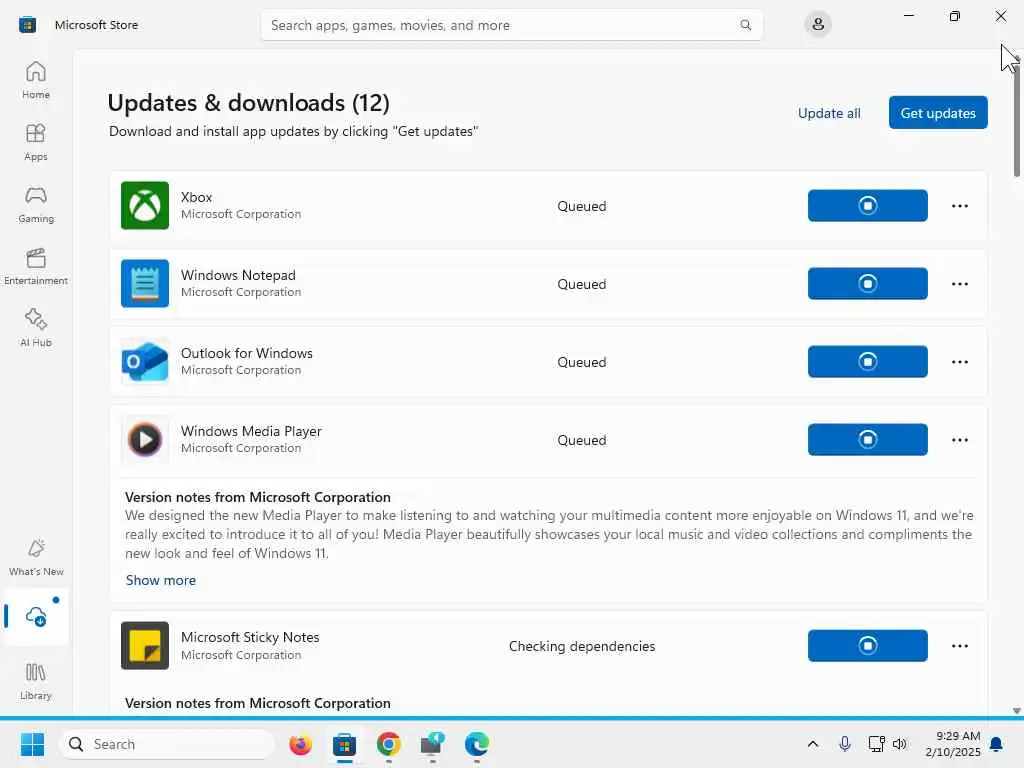1024x768 pixels.
Task: Click the Checking dependencies status text
Action: click(582, 646)
